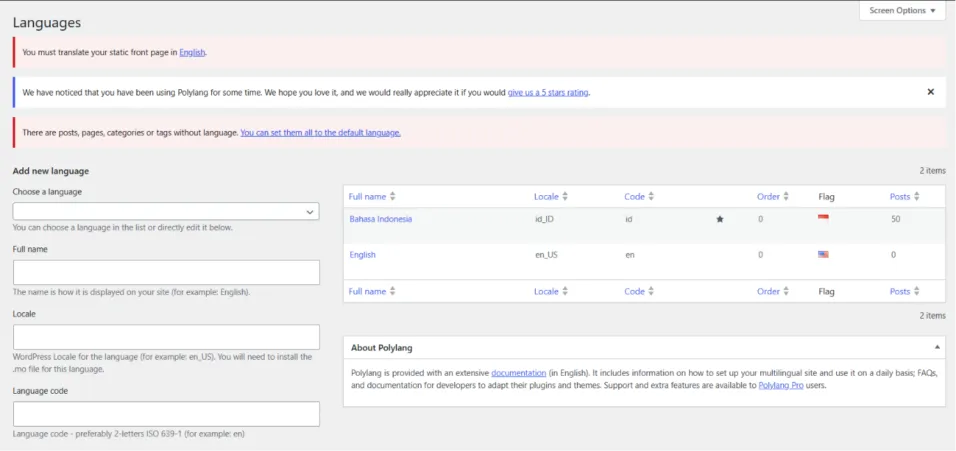The height and width of the screenshot is (451, 956).
Task: Open the English language entry in table
Action: coord(362,255)
